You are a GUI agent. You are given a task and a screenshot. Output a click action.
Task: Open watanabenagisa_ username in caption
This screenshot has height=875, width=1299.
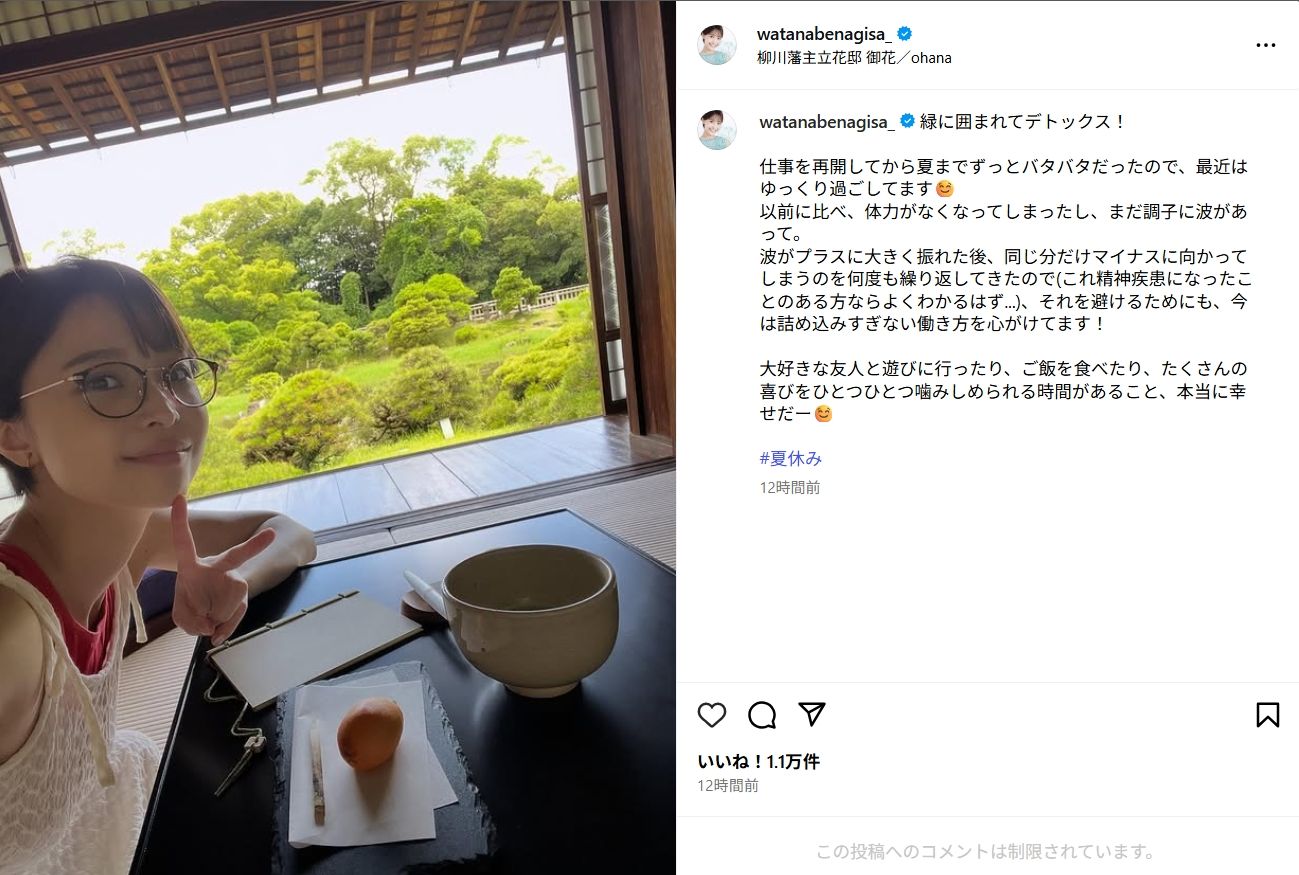pyautogui.click(x=827, y=122)
